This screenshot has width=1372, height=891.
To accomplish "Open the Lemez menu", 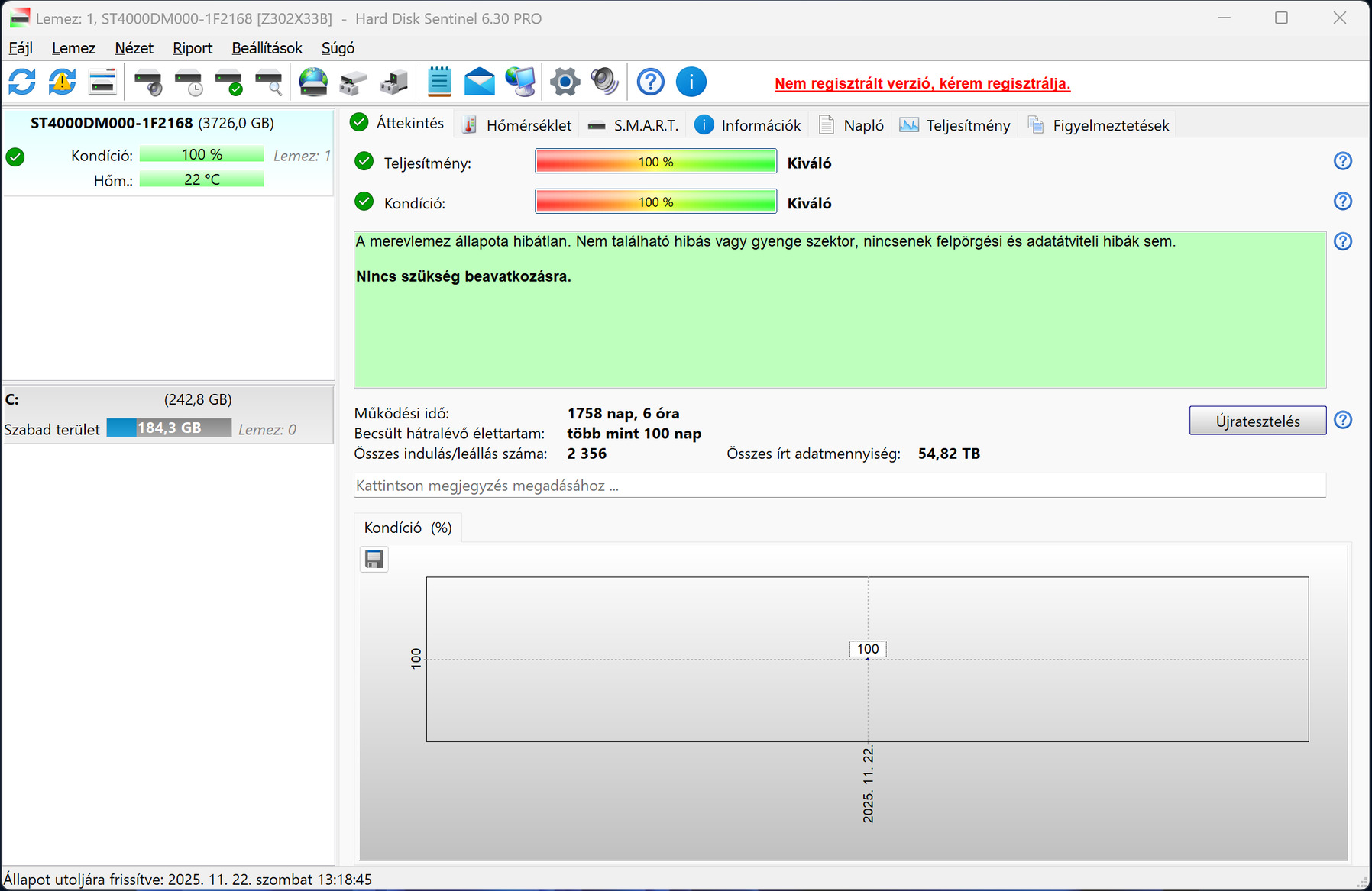I will click(73, 48).
